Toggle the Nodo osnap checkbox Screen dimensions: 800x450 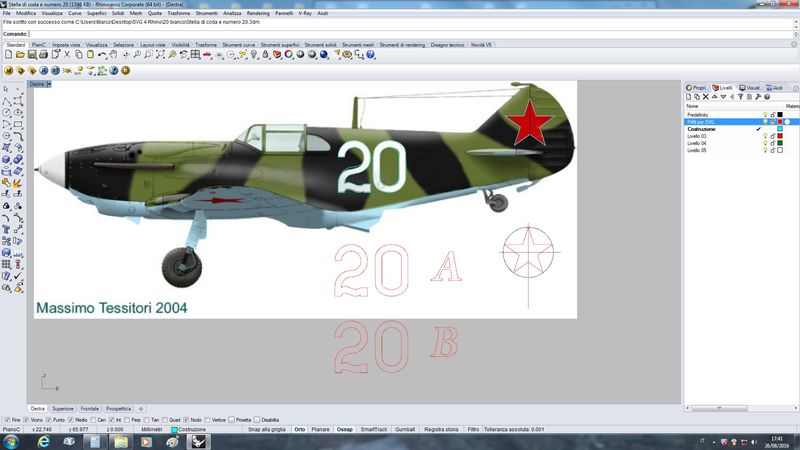coord(186,420)
